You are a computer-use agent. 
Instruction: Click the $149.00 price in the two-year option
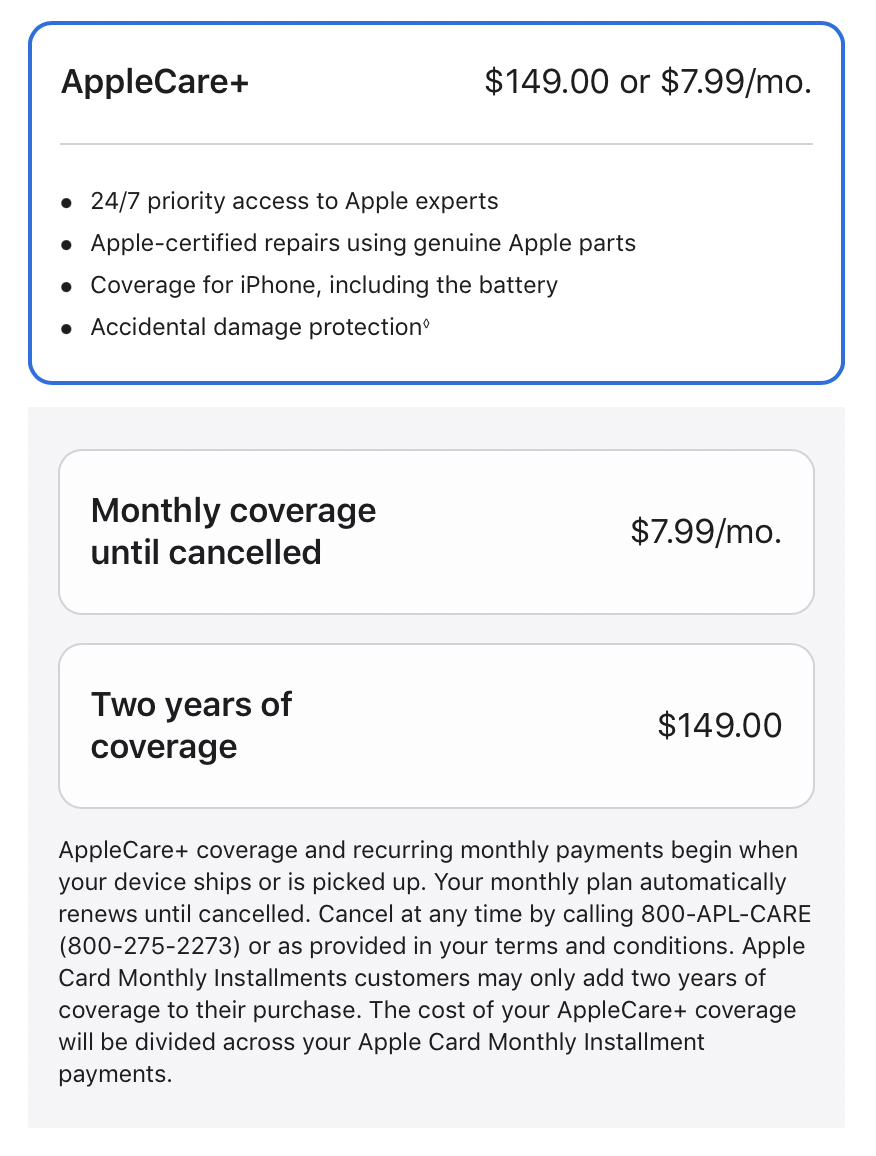(x=719, y=726)
